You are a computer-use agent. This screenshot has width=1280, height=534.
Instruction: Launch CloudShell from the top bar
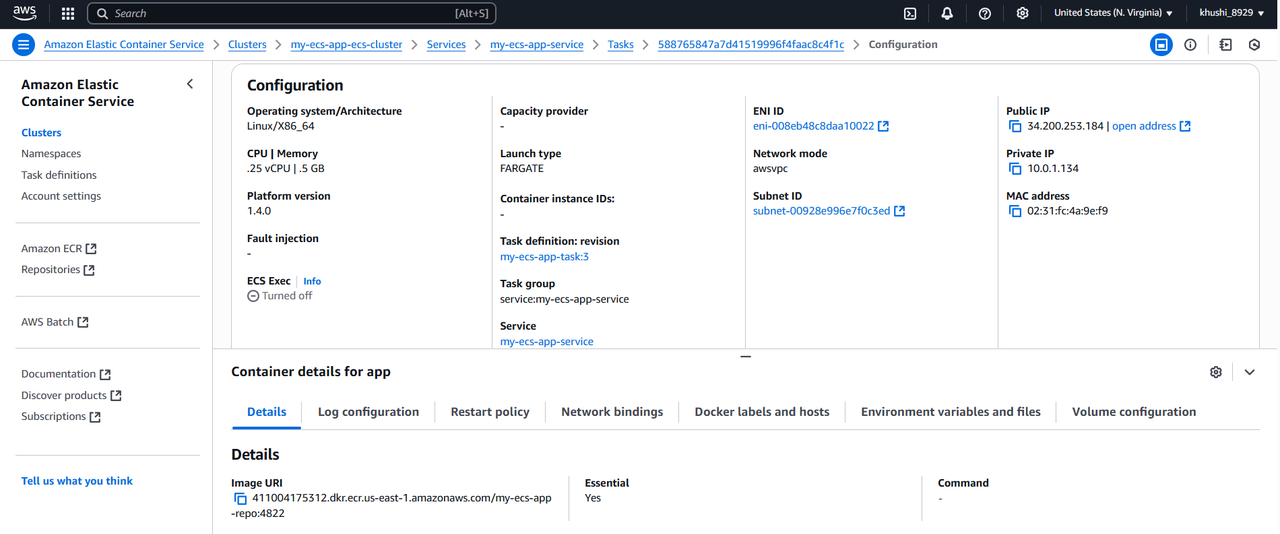coord(910,14)
